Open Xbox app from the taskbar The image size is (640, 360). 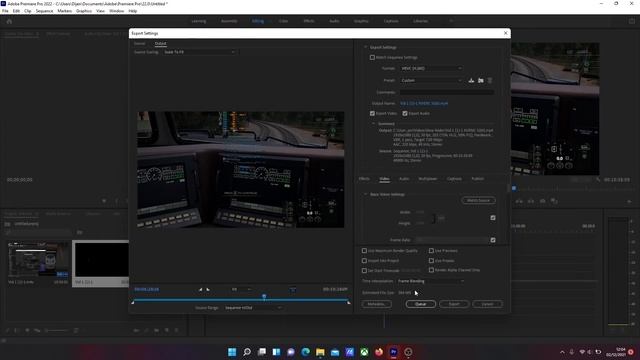click(364, 352)
